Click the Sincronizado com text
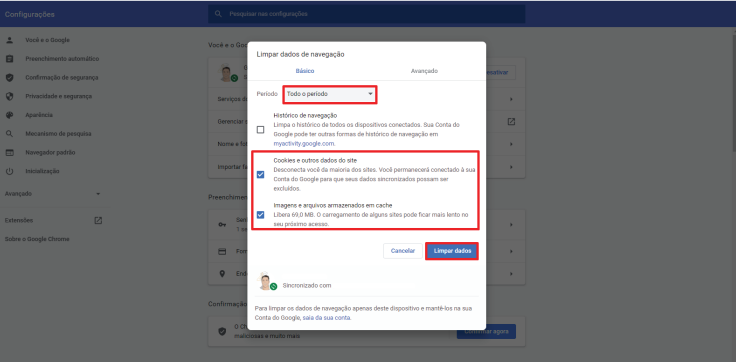Screen dimensions: 736x362 pos(307,285)
